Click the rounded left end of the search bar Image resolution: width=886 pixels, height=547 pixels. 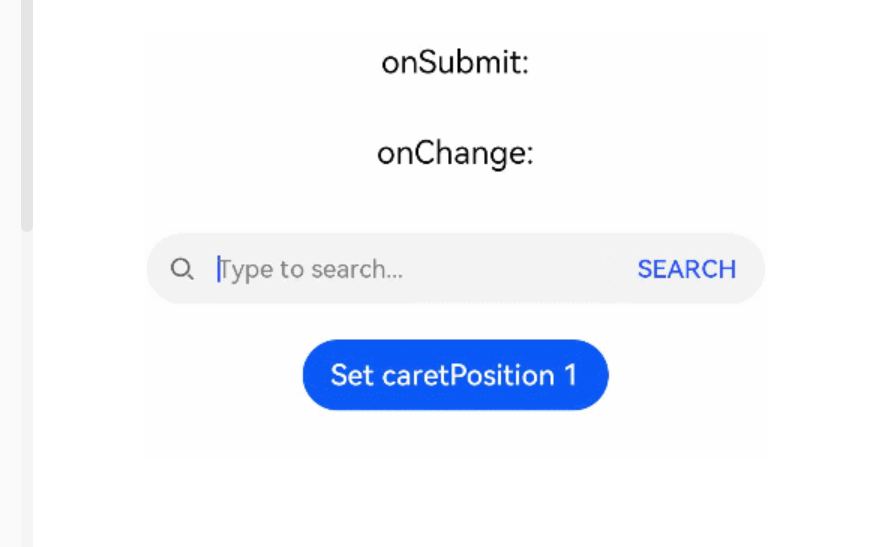pos(158,269)
